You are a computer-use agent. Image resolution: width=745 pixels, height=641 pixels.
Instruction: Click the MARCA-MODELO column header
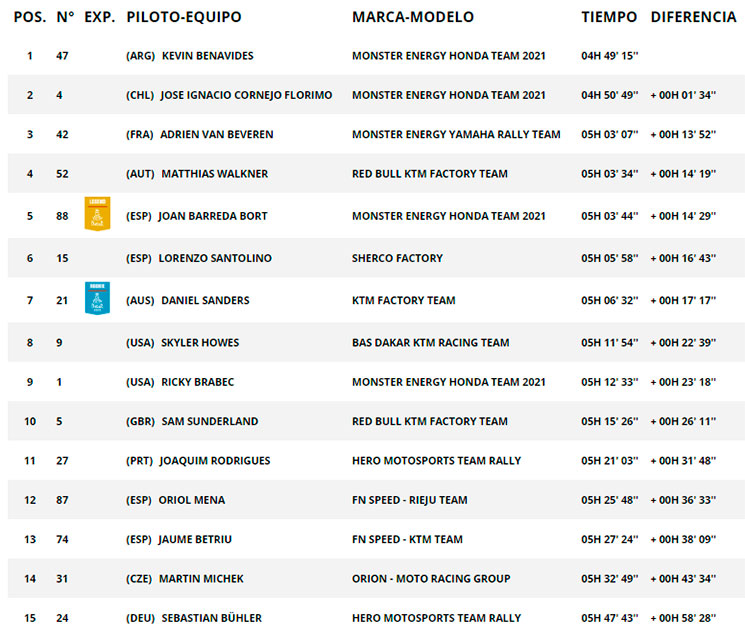413,17
